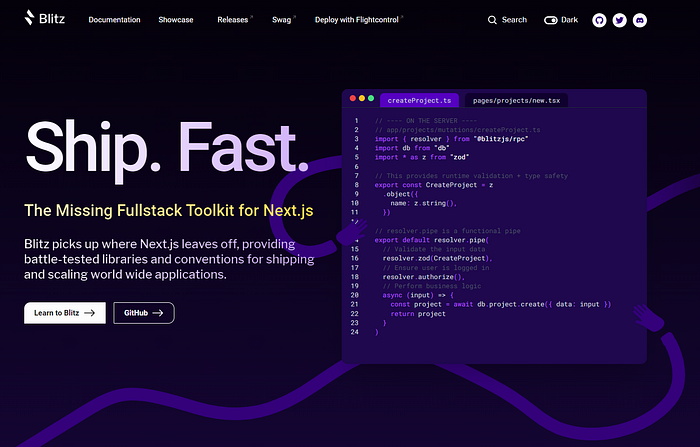Click the 'name: z.string(),' code line

tap(424, 203)
